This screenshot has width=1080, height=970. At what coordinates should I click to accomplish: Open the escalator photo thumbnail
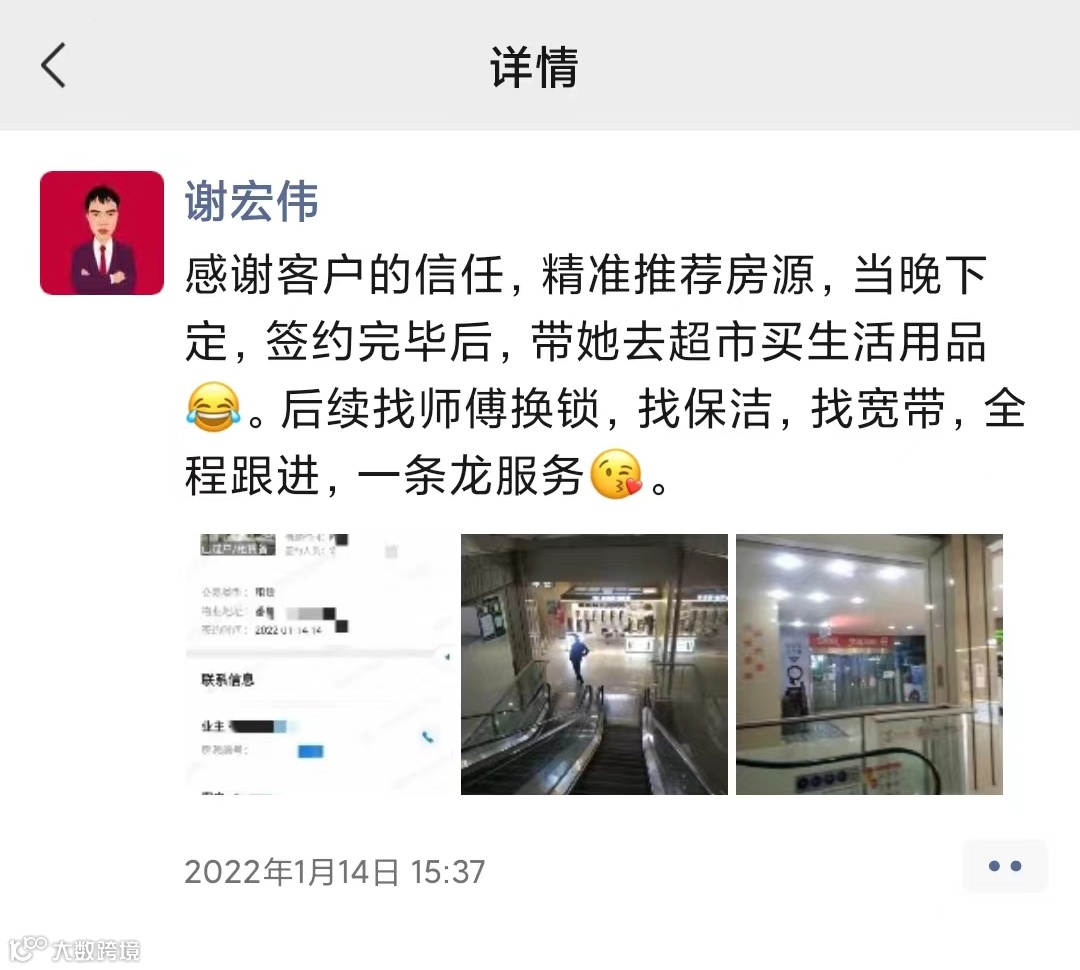[x=594, y=664]
